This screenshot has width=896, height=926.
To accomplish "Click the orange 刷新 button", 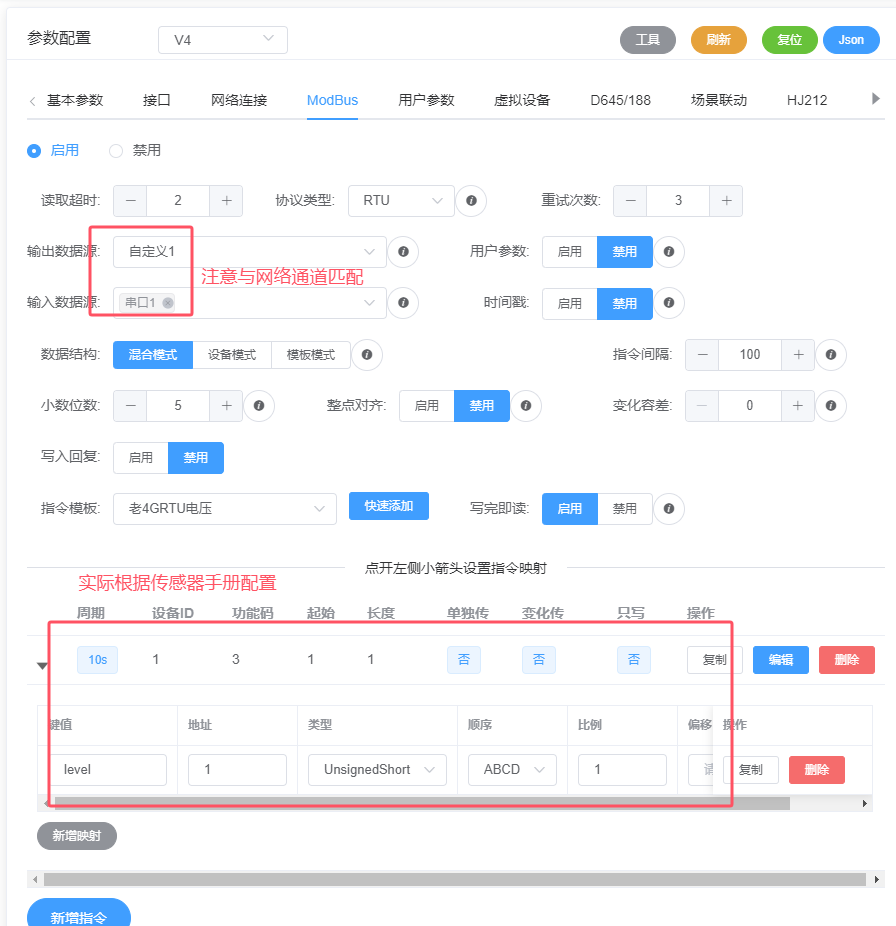I will 719,40.
